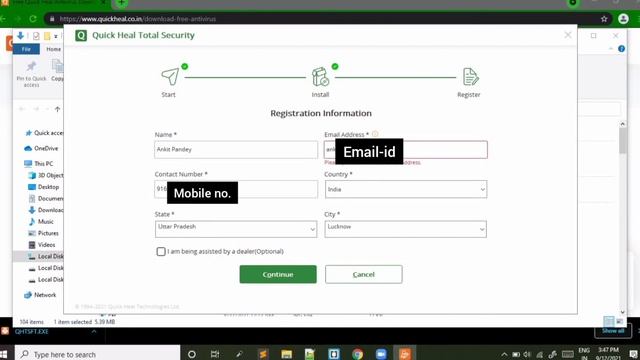Click the browser address bar URL
Screen dimensions: 640x360
tap(138, 19)
